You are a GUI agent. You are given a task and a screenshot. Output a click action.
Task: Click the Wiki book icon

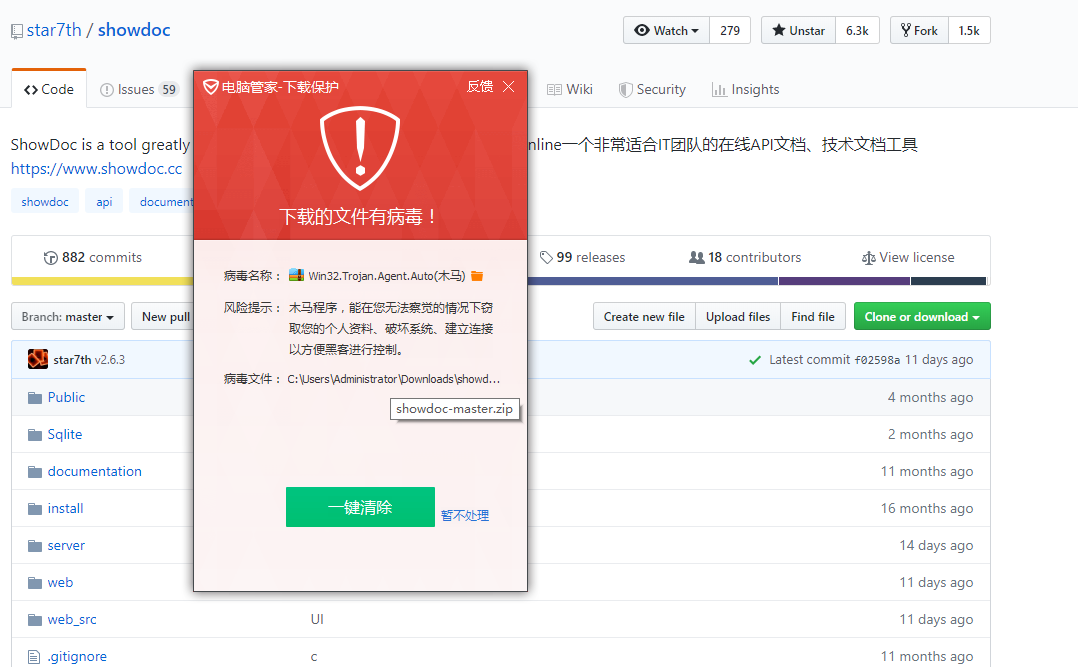pos(554,89)
